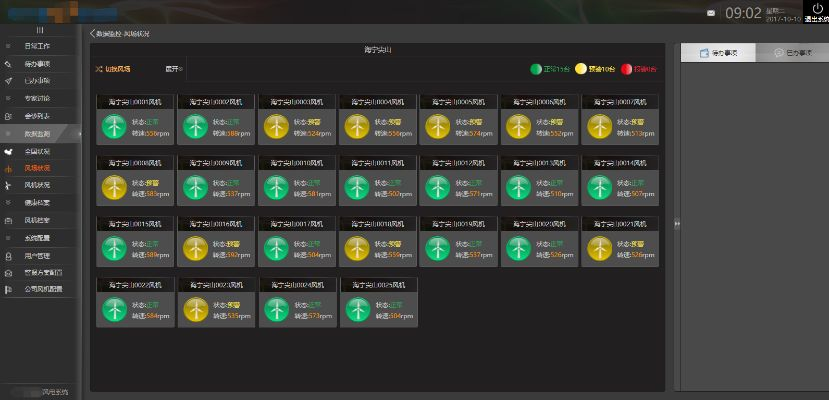Screen dimensions: 829x400
Task: Filter by the red 报警 status indicator
Action: tap(626, 69)
